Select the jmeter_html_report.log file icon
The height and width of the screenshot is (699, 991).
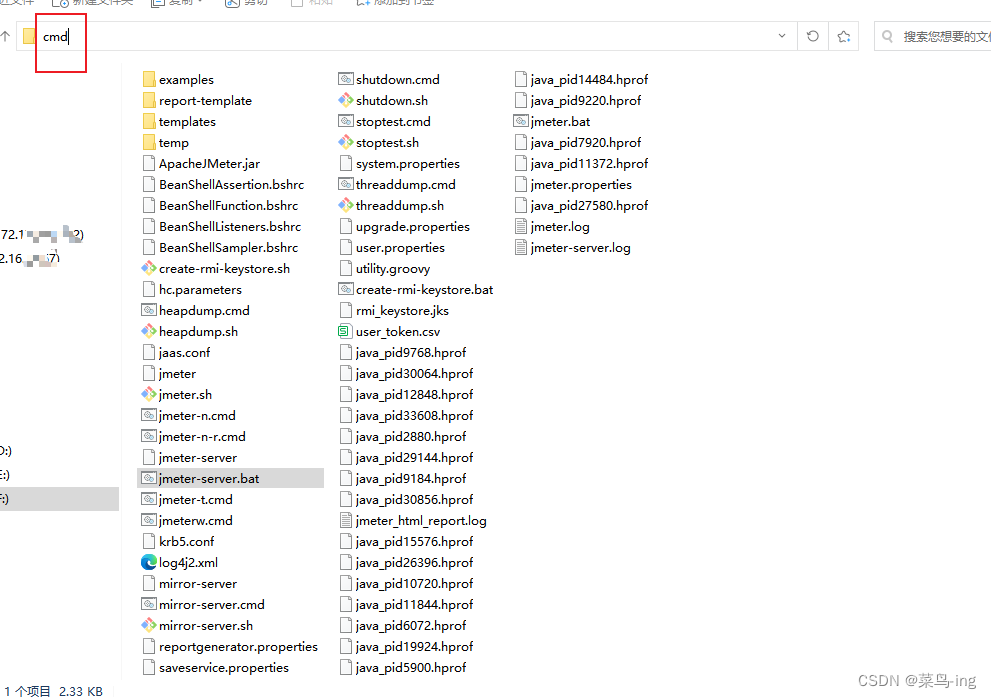[346, 520]
